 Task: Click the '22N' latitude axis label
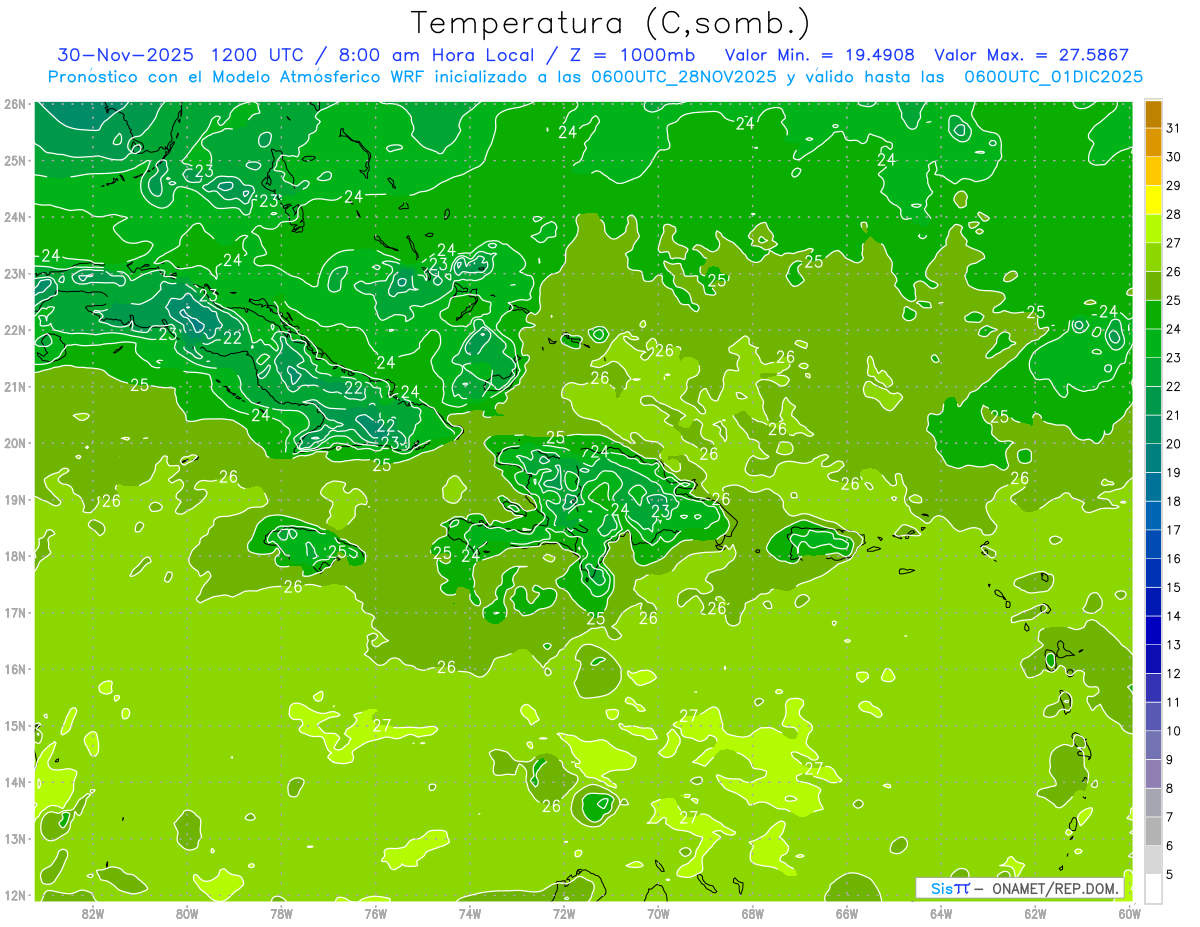click(14, 330)
